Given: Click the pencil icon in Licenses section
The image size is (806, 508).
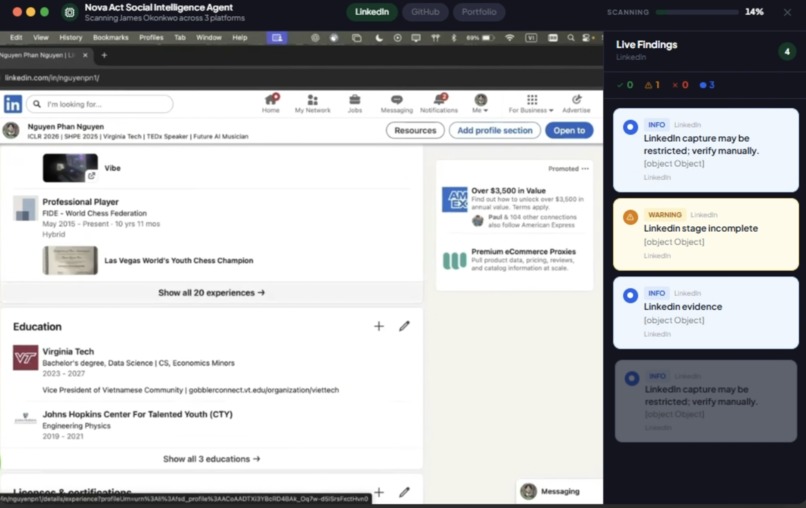Looking at the screenshot, I should click(405, 492).
